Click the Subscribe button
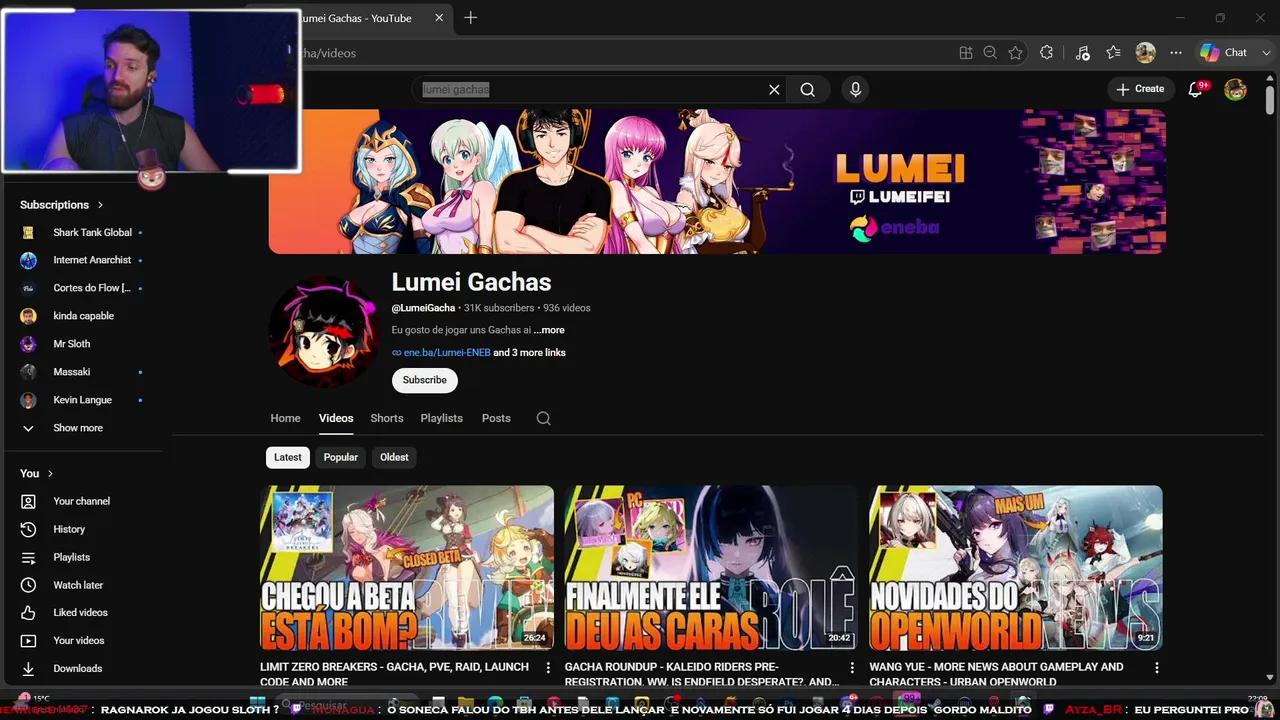 pyautogui.click(x=425, y=380)
